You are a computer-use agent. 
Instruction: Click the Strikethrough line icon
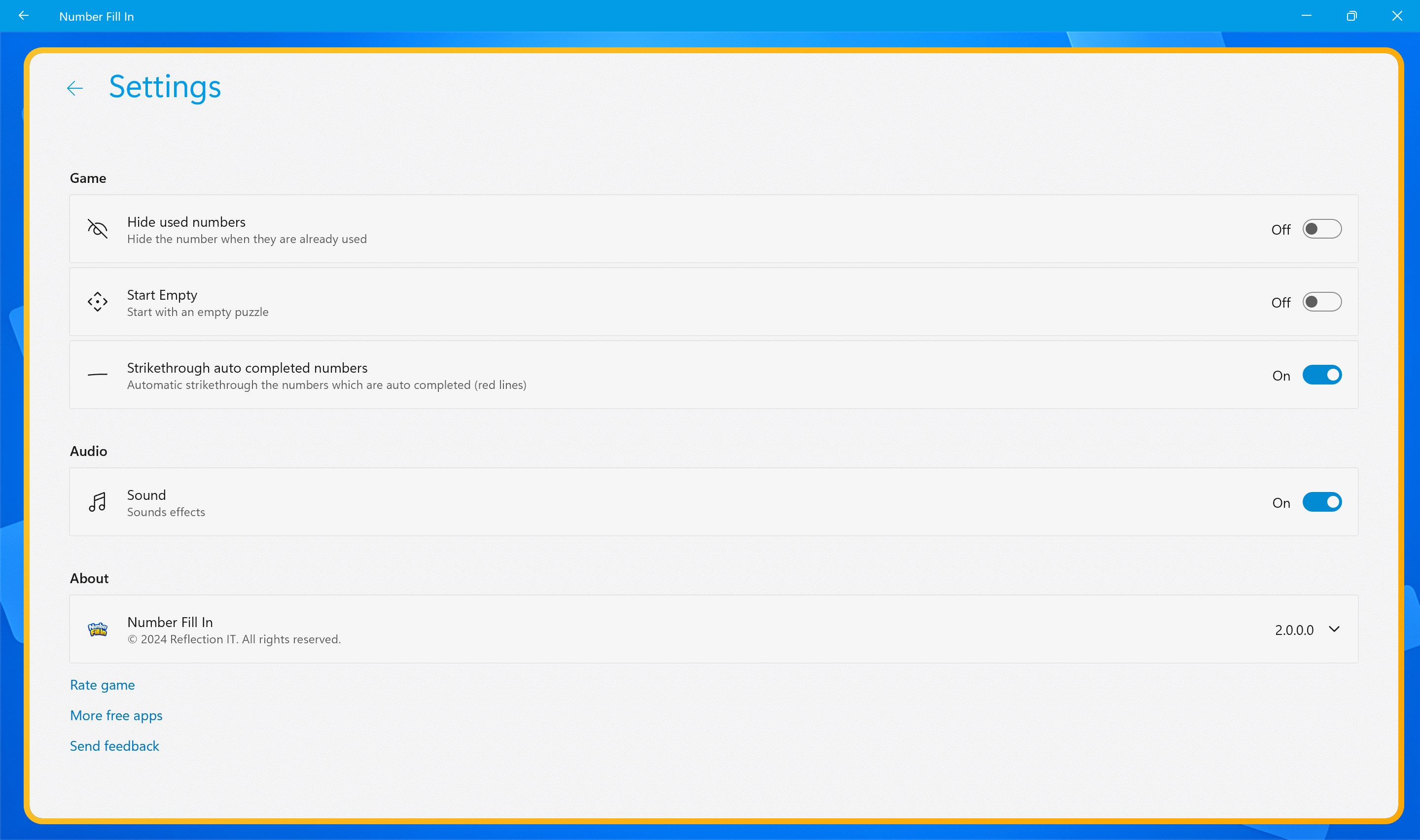coord(97,375)
